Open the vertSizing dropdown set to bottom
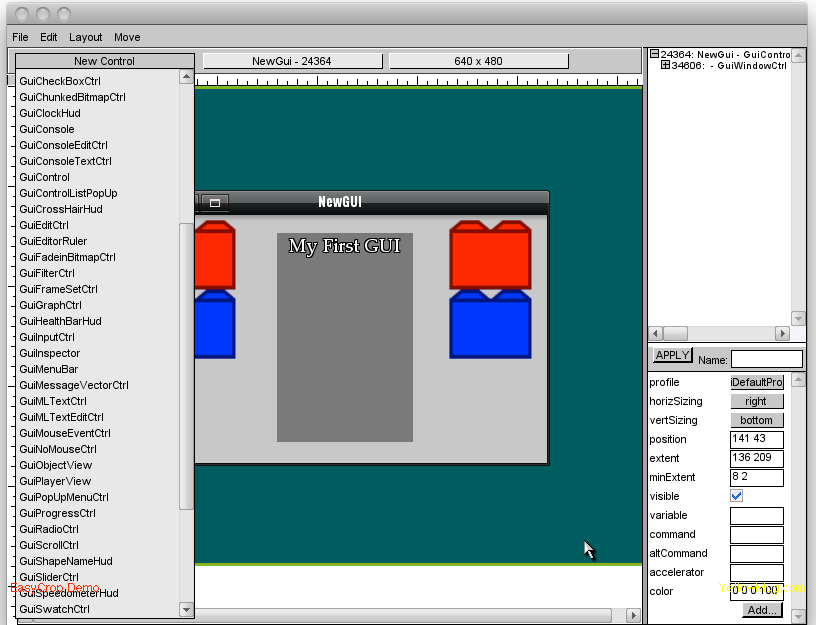Screen dimensions: 816x625 click(756, 420)
